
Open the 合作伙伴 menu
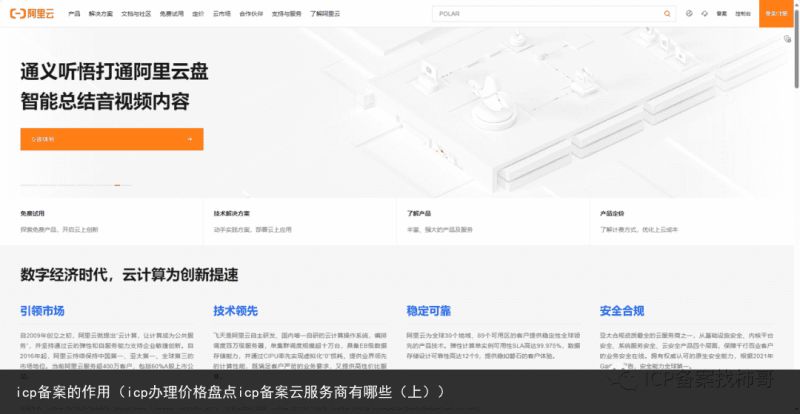click(251, 14)
